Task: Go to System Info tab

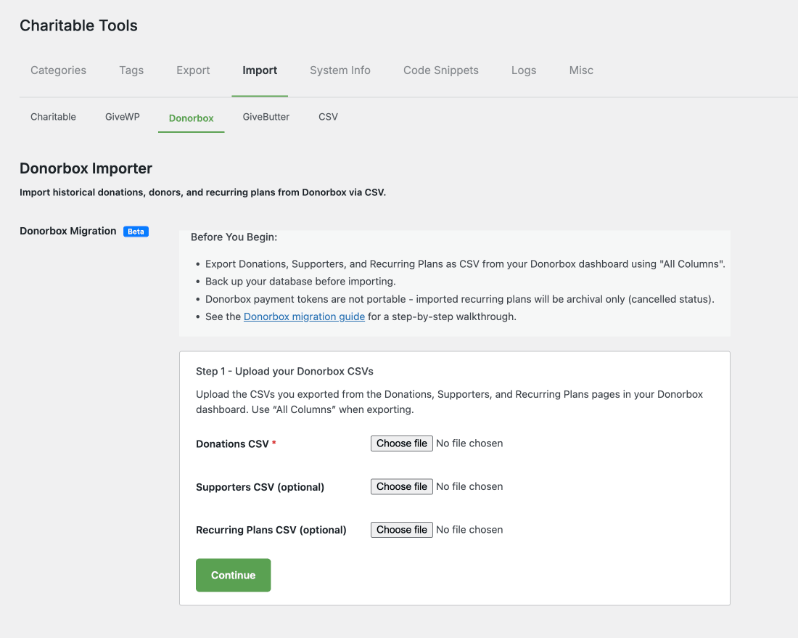Action: point(340,70)
